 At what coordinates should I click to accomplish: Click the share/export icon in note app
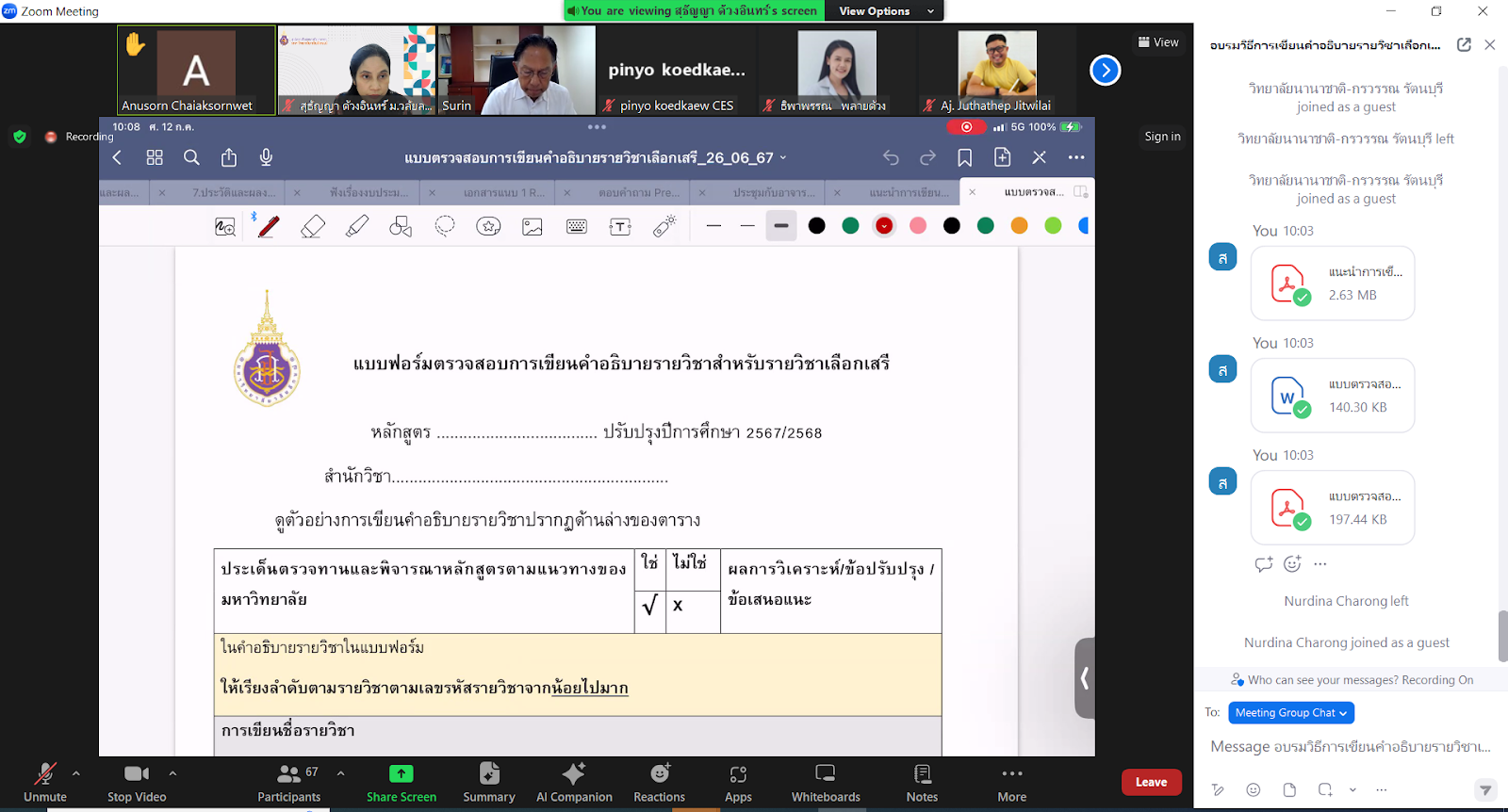tap(229, 157)
